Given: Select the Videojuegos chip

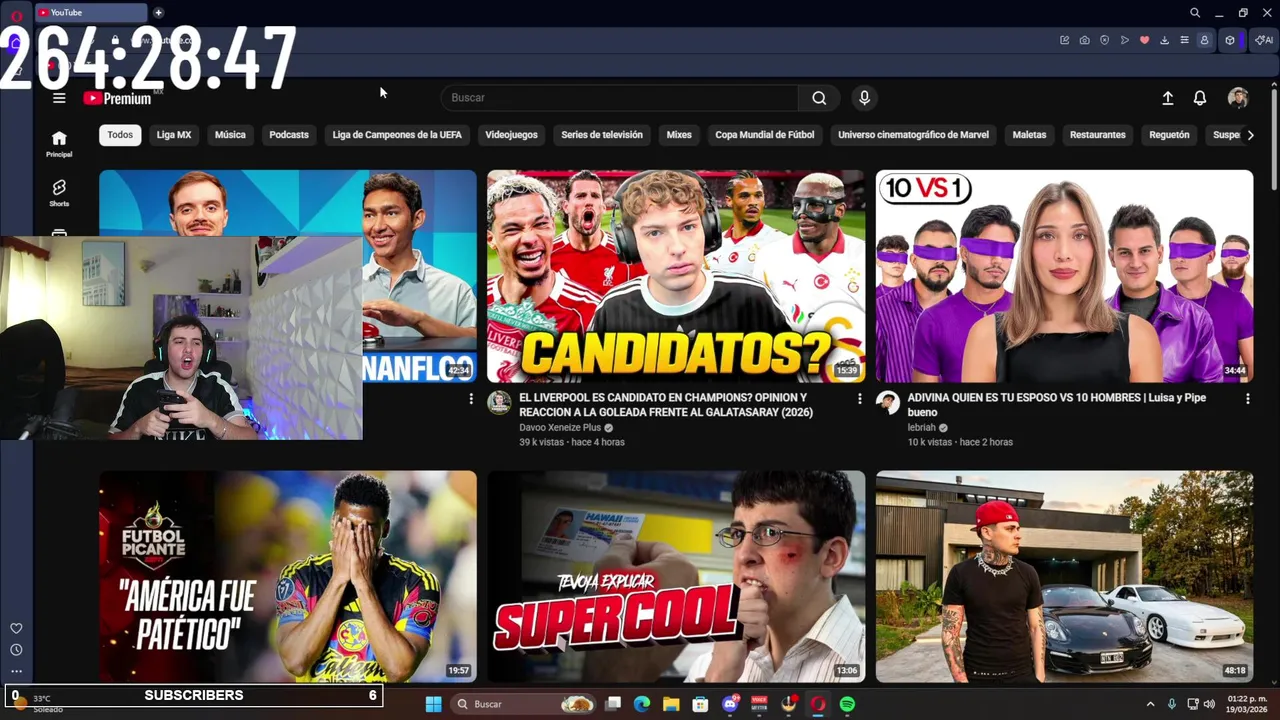Looking at the screenshot, I should tap(511, 135).
